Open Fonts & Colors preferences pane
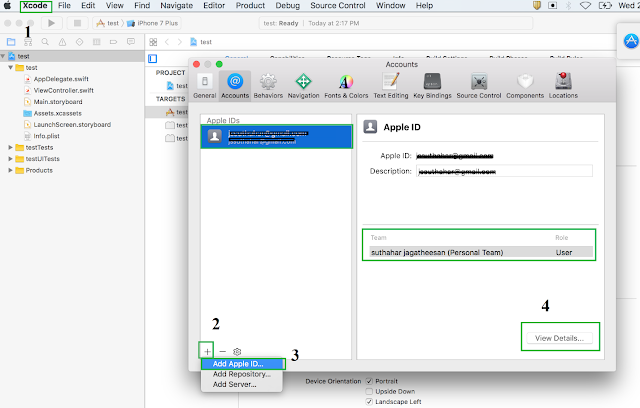 [x=346, y=86]
